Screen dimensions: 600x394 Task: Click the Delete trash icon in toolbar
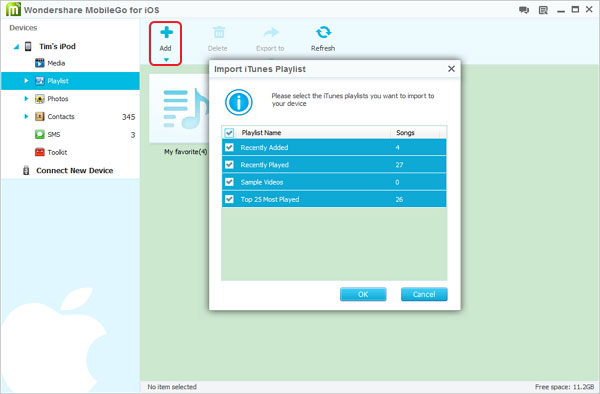[x=219, y=33]
